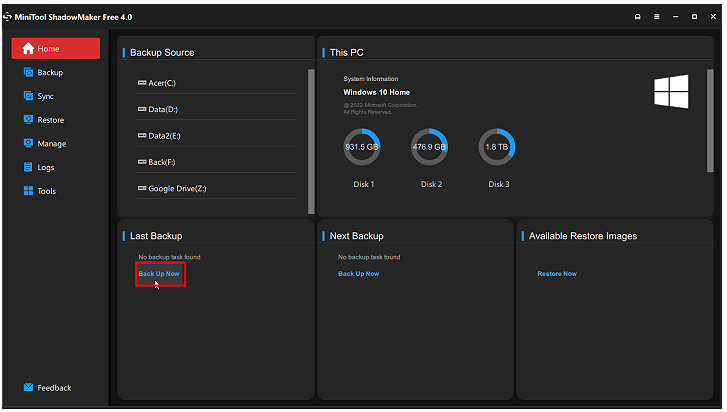Click the "Available Restore Images" heading
Screen dimensions: 727x412
(583, 236)
